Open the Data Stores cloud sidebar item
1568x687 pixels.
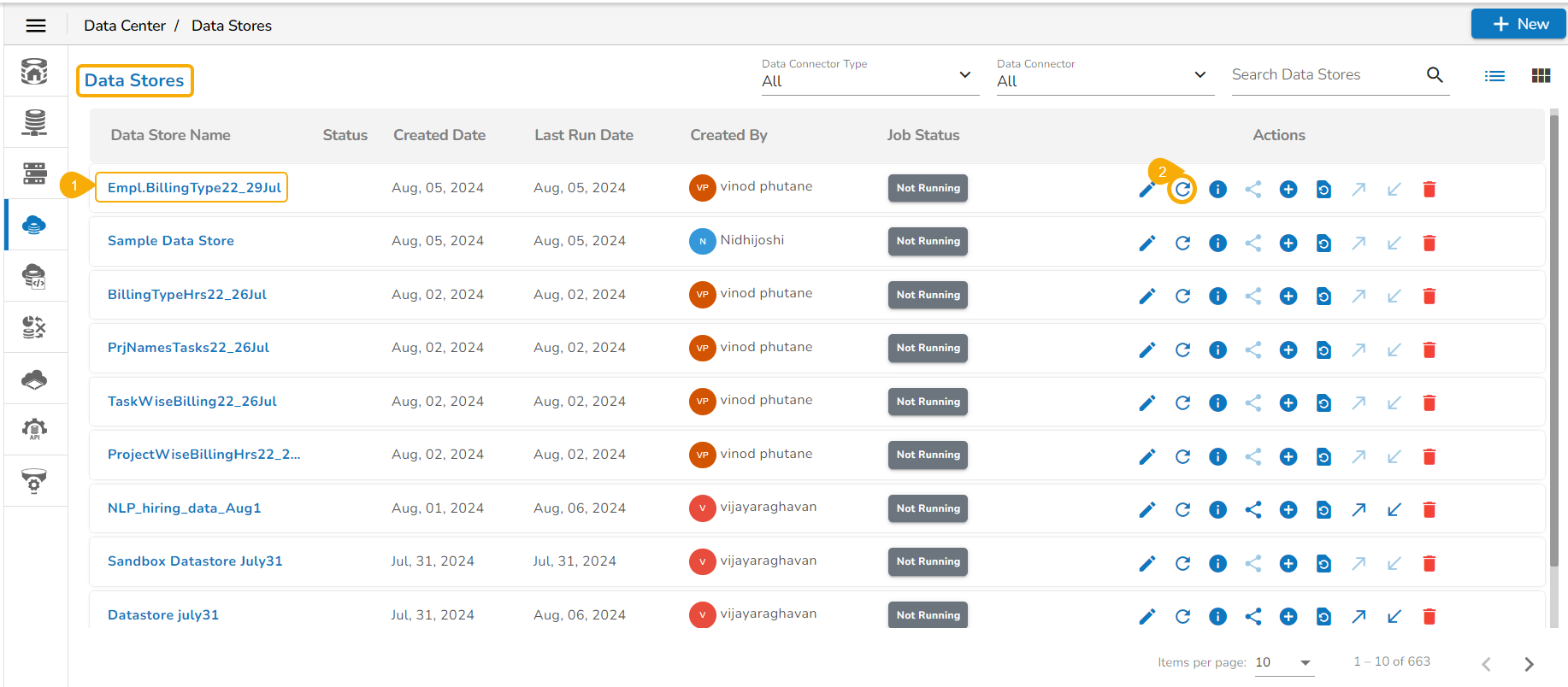pos(34,225)
